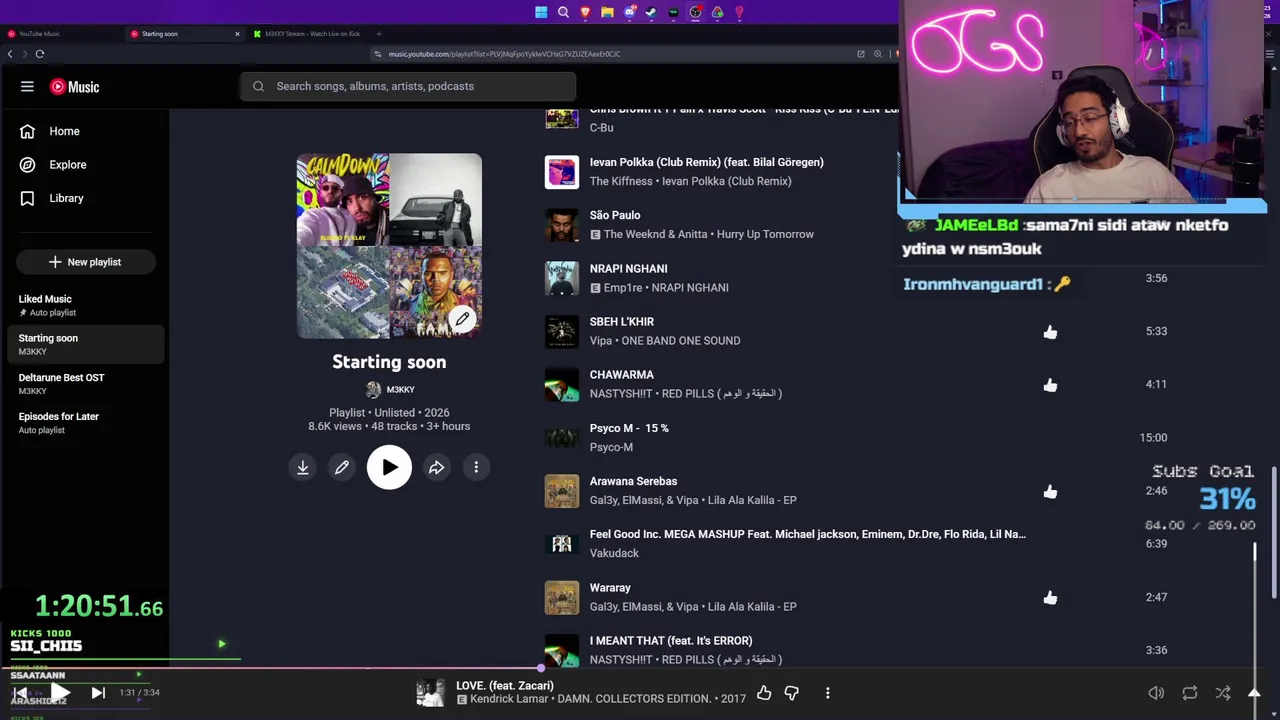Select I MEANT THAT (feat. It's ERROR) track
Screen dimensions: 1280x720
pyautogui.click(x=671, y=641)
